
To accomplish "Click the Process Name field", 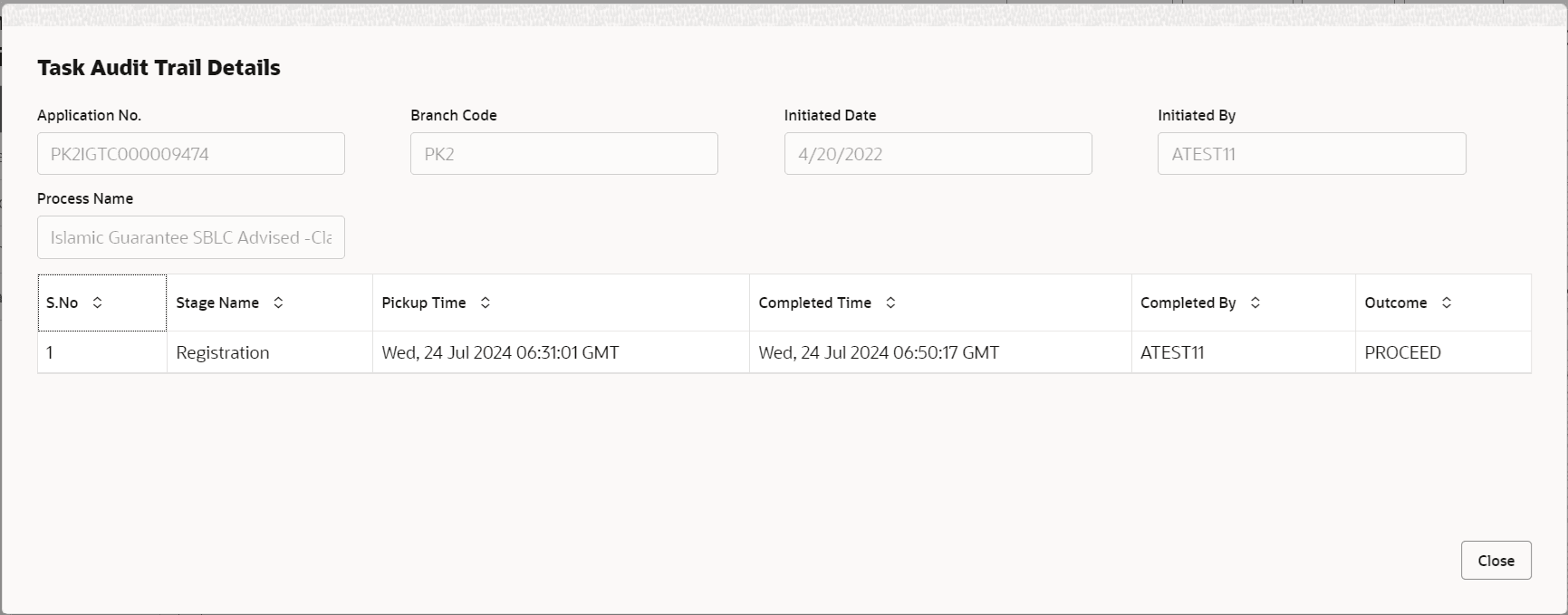I will coord(191,237).
